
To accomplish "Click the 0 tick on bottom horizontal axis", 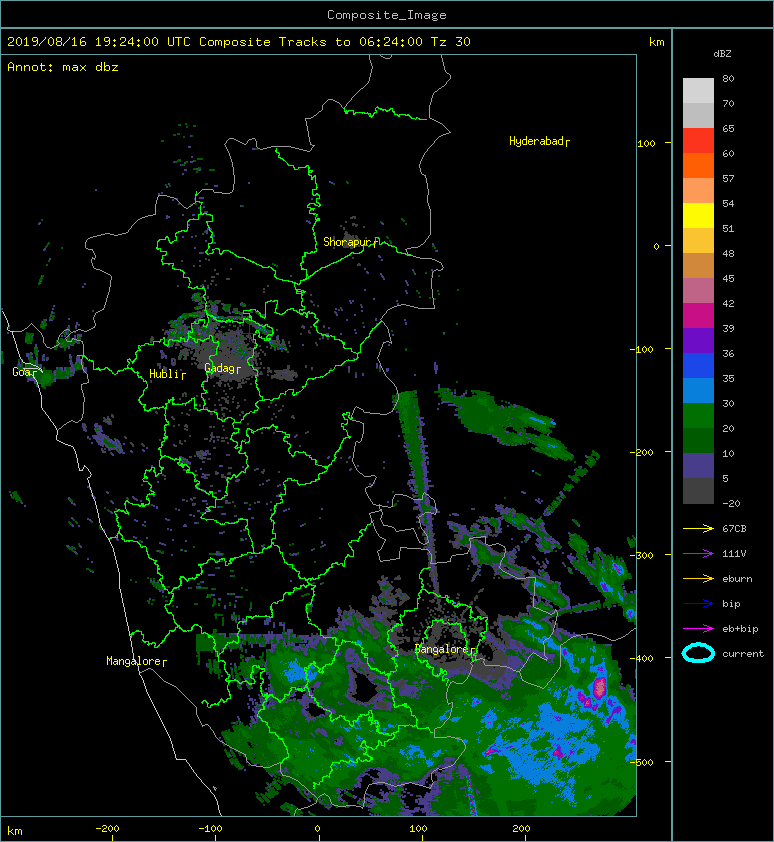I will (x=317, y=829).
